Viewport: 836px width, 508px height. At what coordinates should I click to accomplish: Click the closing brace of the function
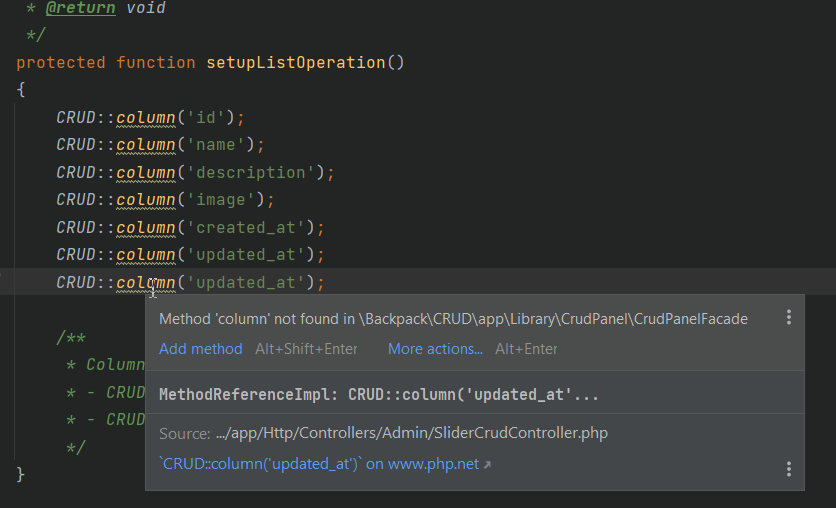click(20, 474)
